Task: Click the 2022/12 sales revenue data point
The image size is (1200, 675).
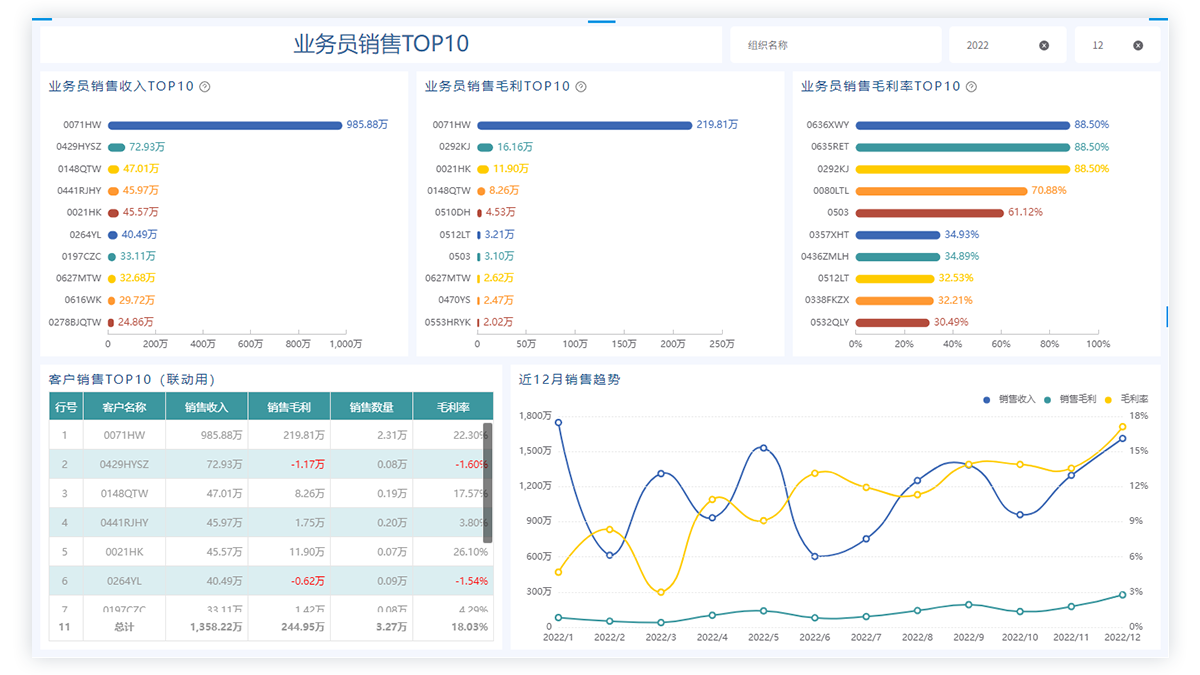Action: [1122, 438]
